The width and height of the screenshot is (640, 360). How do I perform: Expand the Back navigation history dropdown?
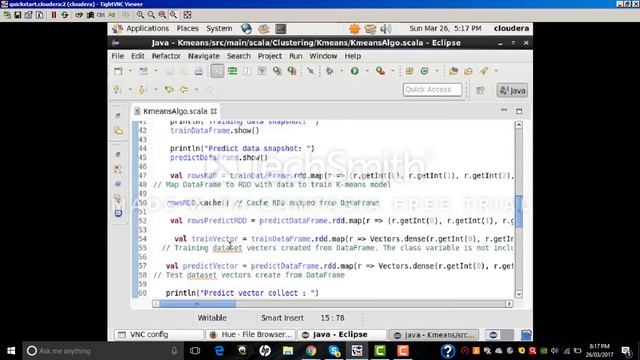point(196,89)
